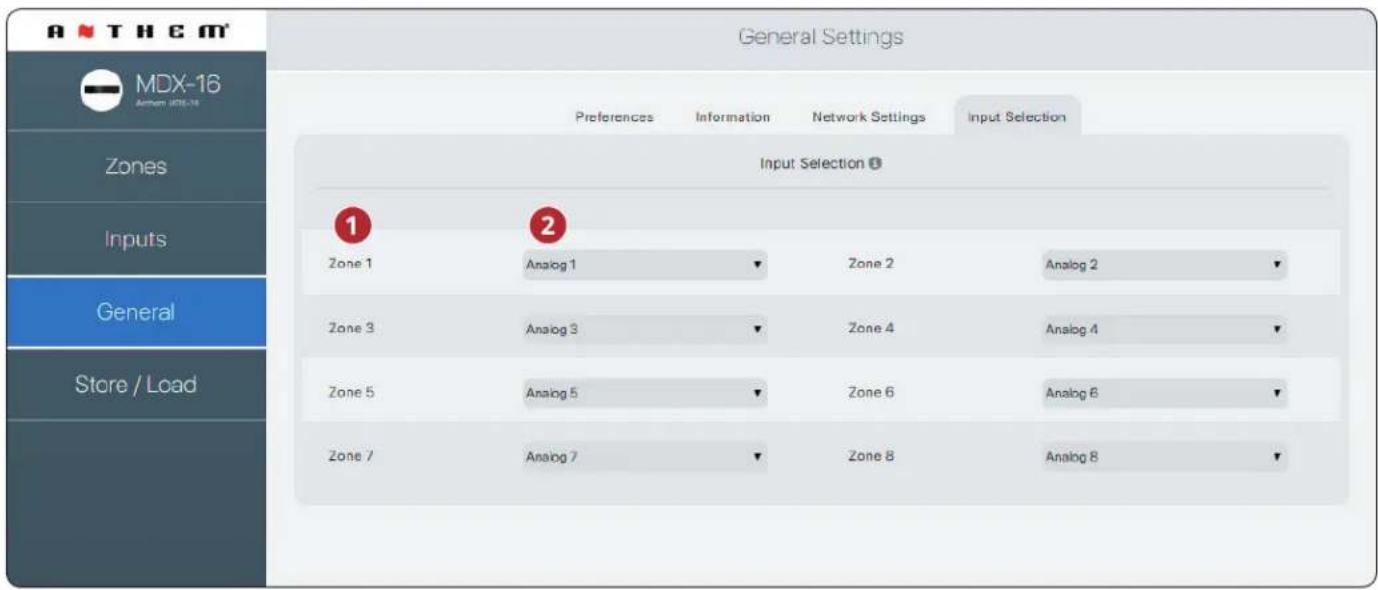Click the Zone 7 label
The height and width of the screenshot is (590, 1378).
pos(351,456)
